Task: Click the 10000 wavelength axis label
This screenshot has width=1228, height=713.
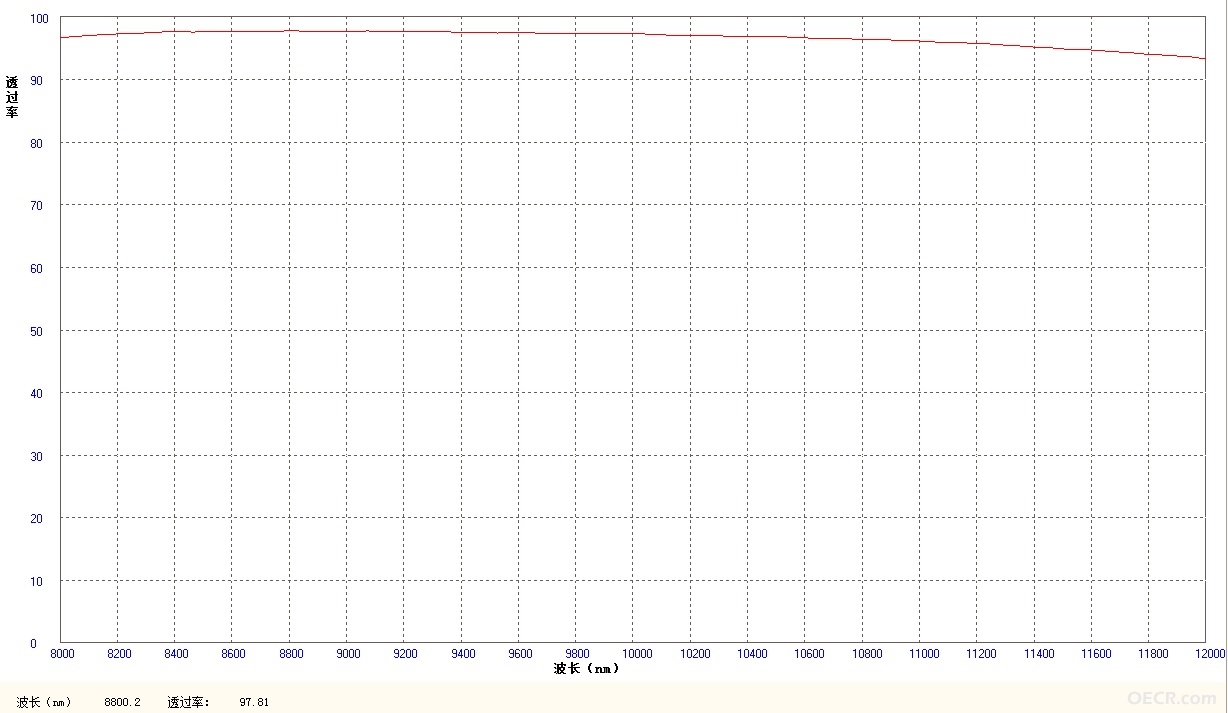Action: click(635, 654)
